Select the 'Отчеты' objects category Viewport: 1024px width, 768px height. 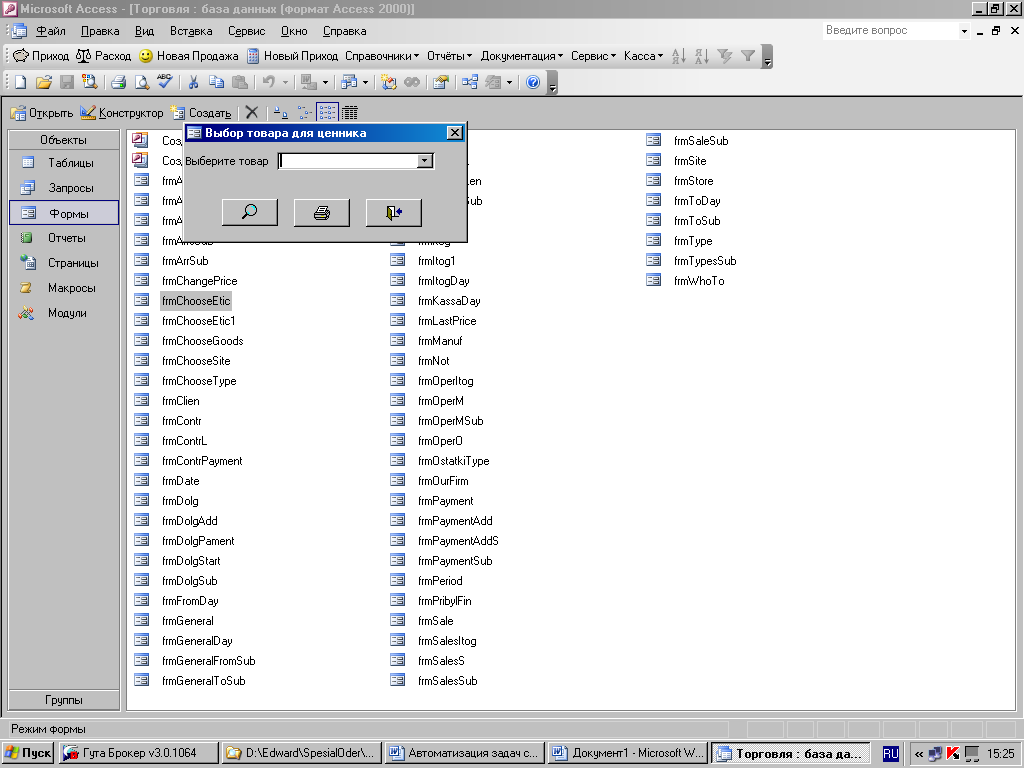64,238
